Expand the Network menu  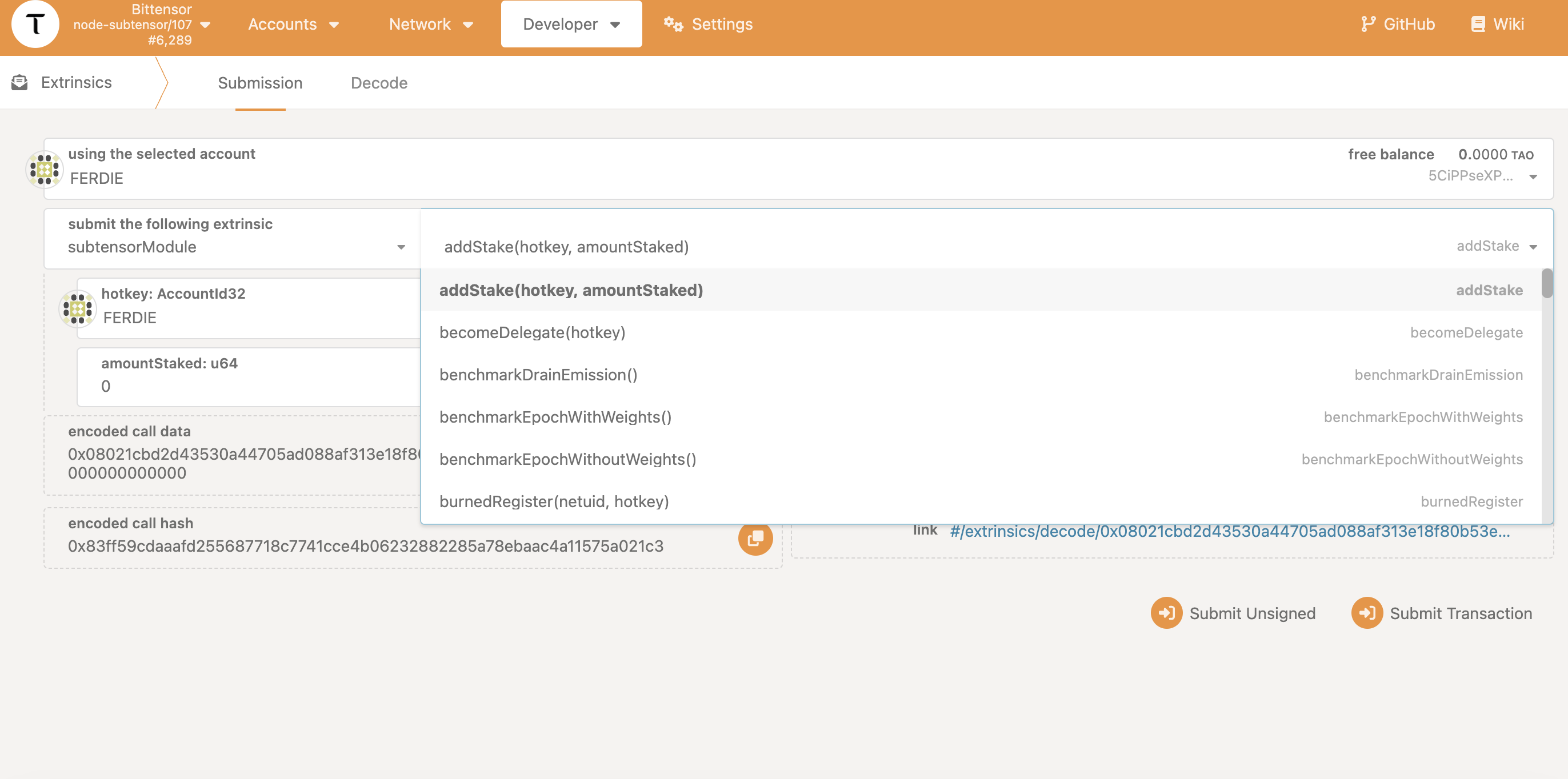(x=430, y=25)
